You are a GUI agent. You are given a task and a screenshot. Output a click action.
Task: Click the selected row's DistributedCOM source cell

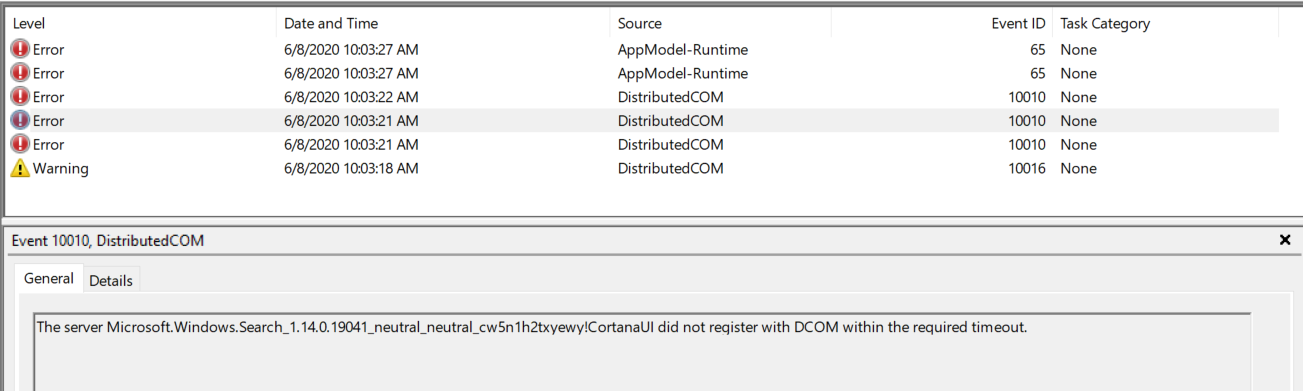670,121
